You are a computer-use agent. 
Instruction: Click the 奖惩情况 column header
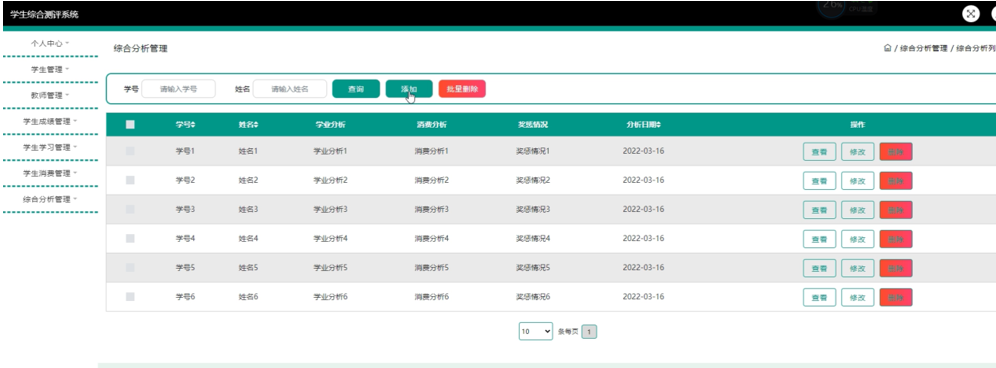532,125
